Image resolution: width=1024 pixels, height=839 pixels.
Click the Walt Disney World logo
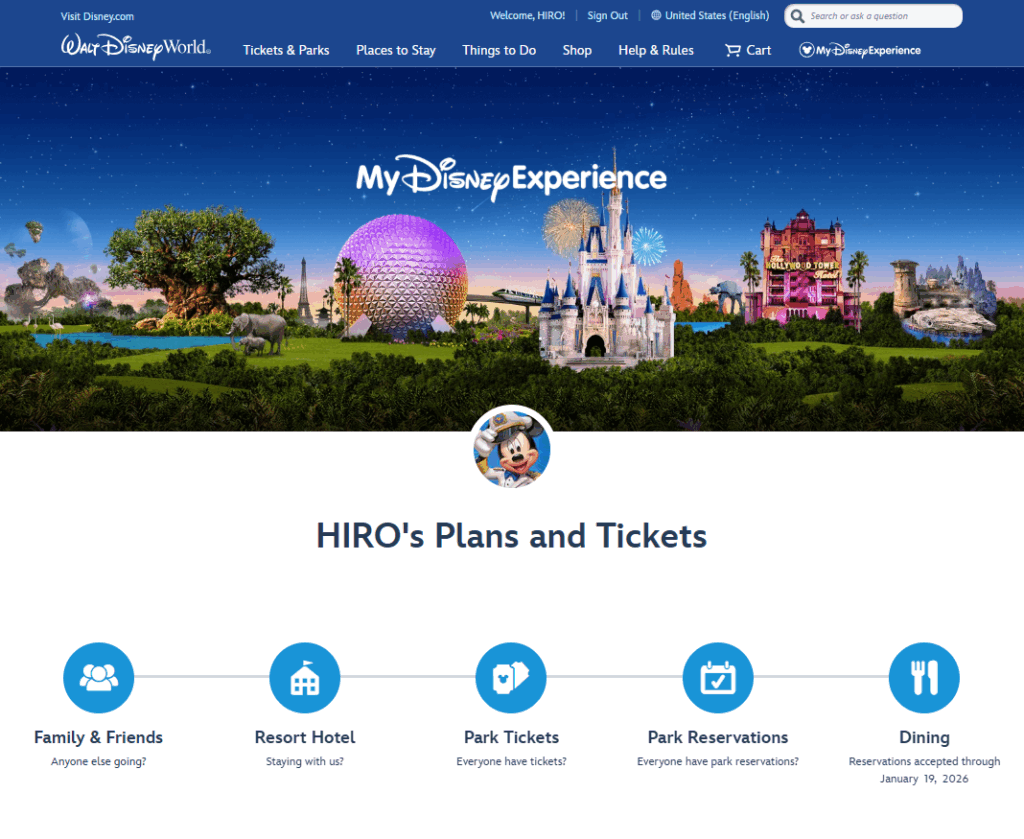pos(135,47)
